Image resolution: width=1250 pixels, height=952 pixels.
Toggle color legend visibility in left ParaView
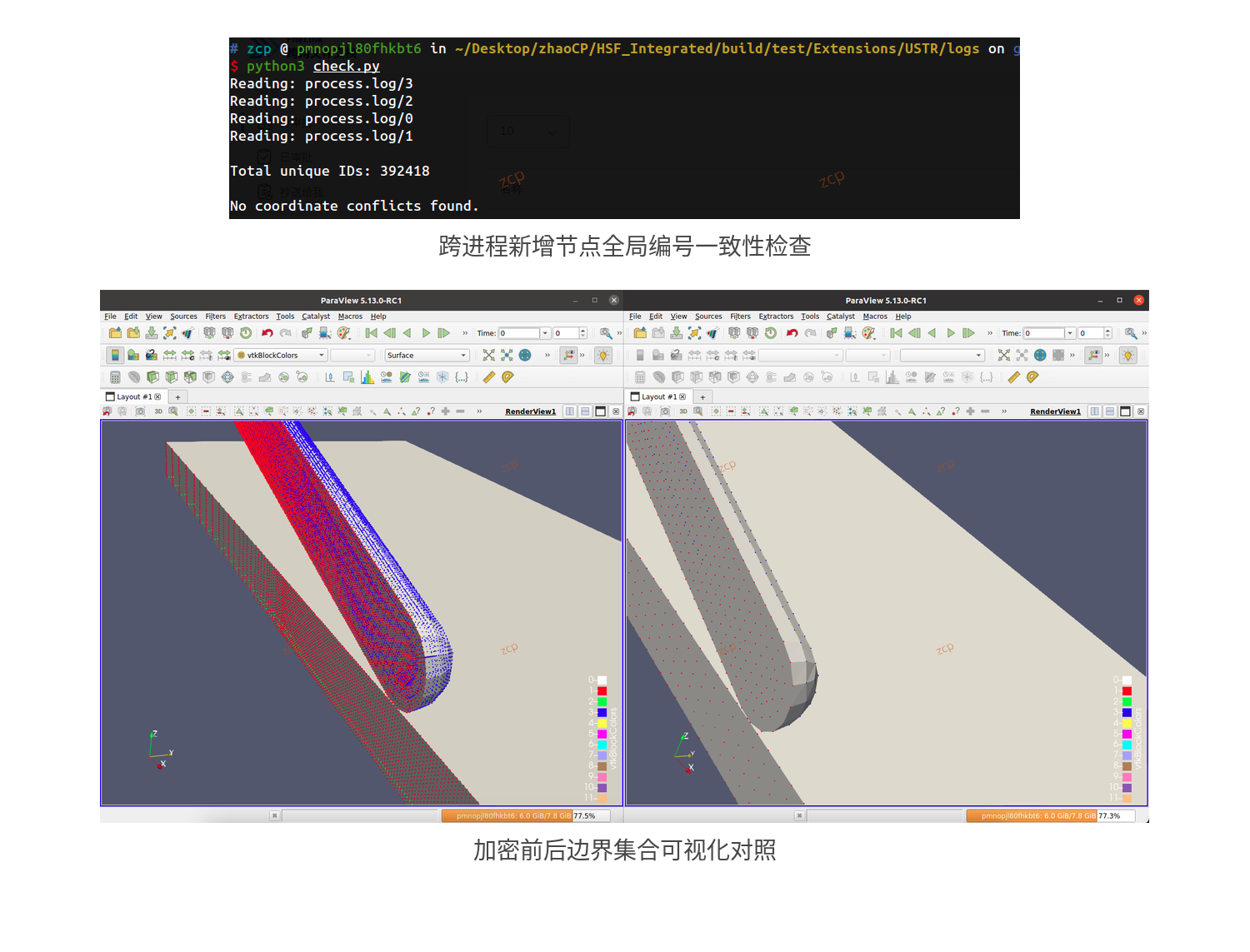tap(115, 355)
